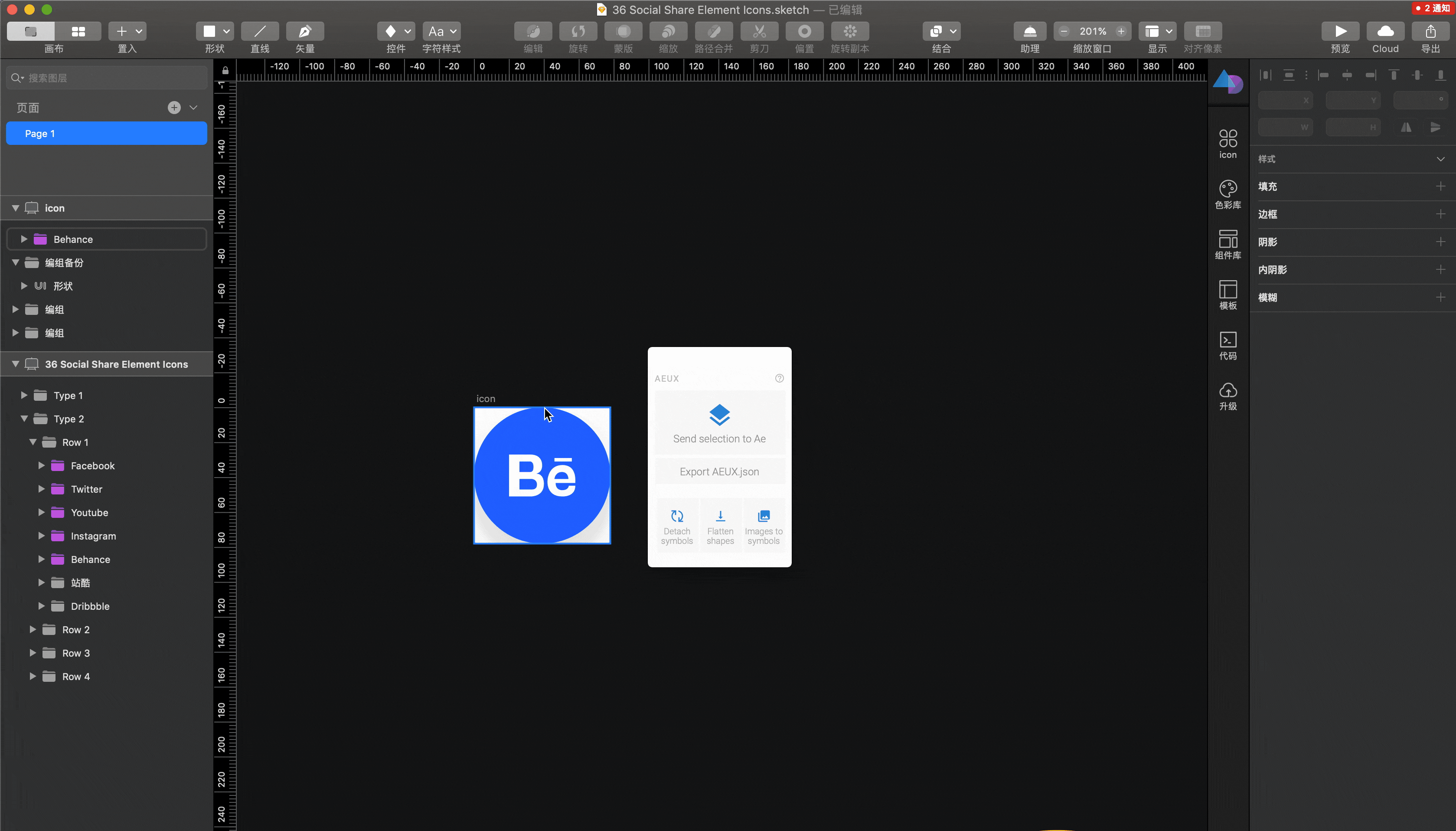Click Send selection to Ae layers icon

719,415
